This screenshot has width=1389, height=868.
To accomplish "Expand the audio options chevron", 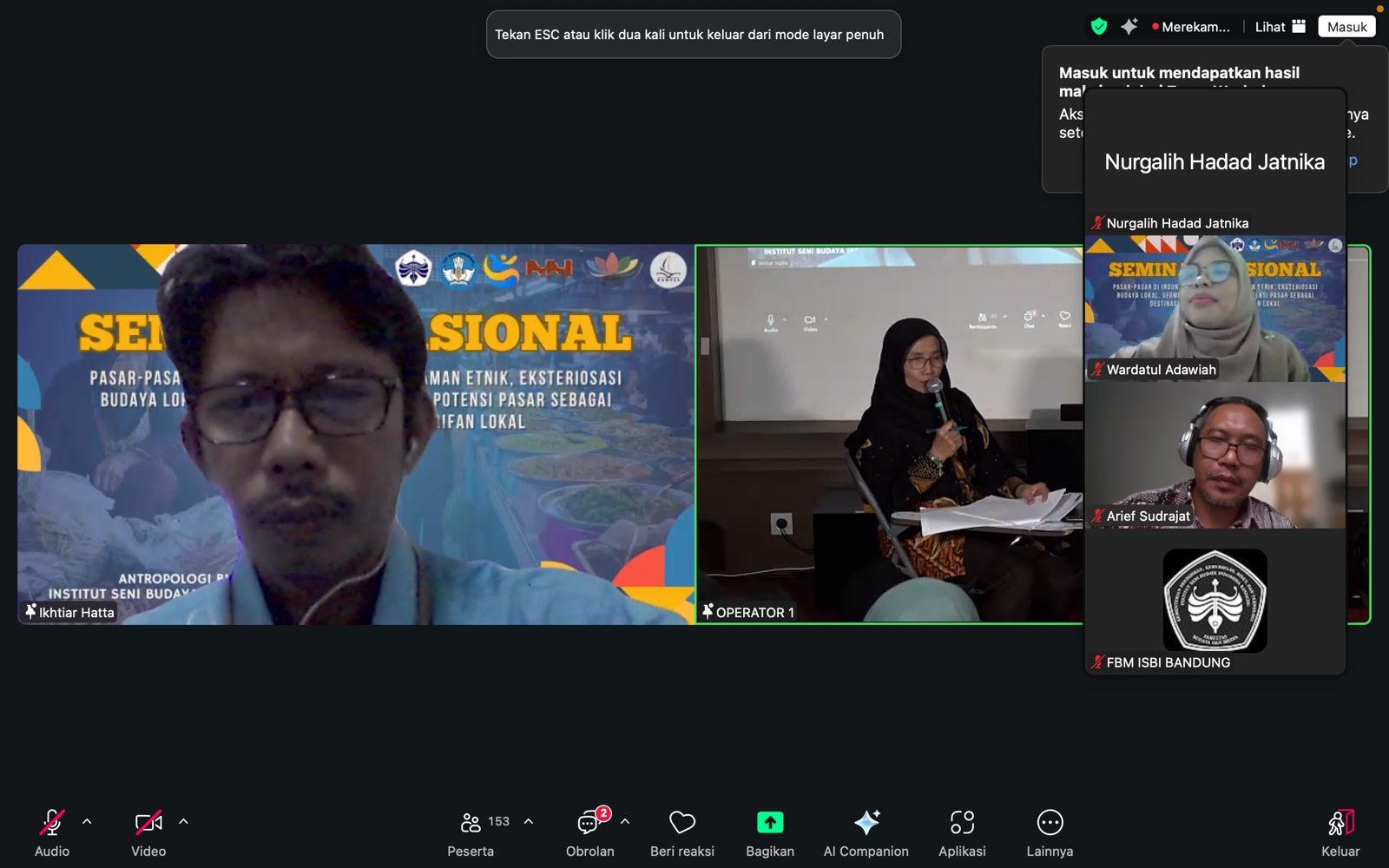I will pos(87,821).
